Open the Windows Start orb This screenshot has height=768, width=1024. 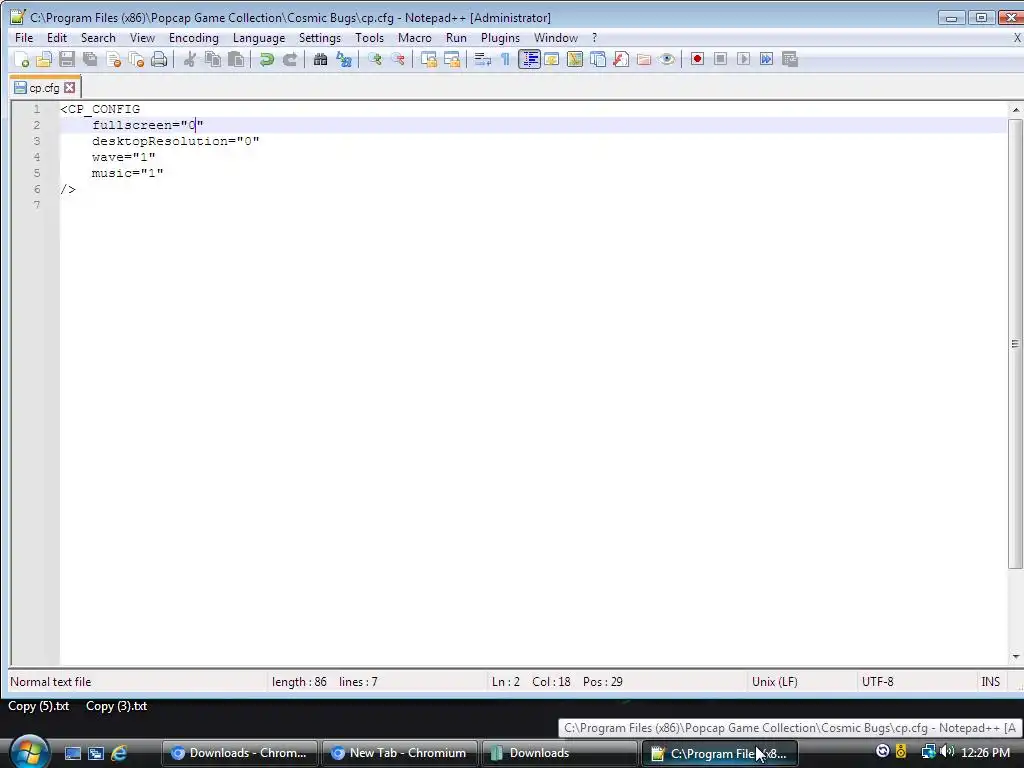(x=29, y=752)
